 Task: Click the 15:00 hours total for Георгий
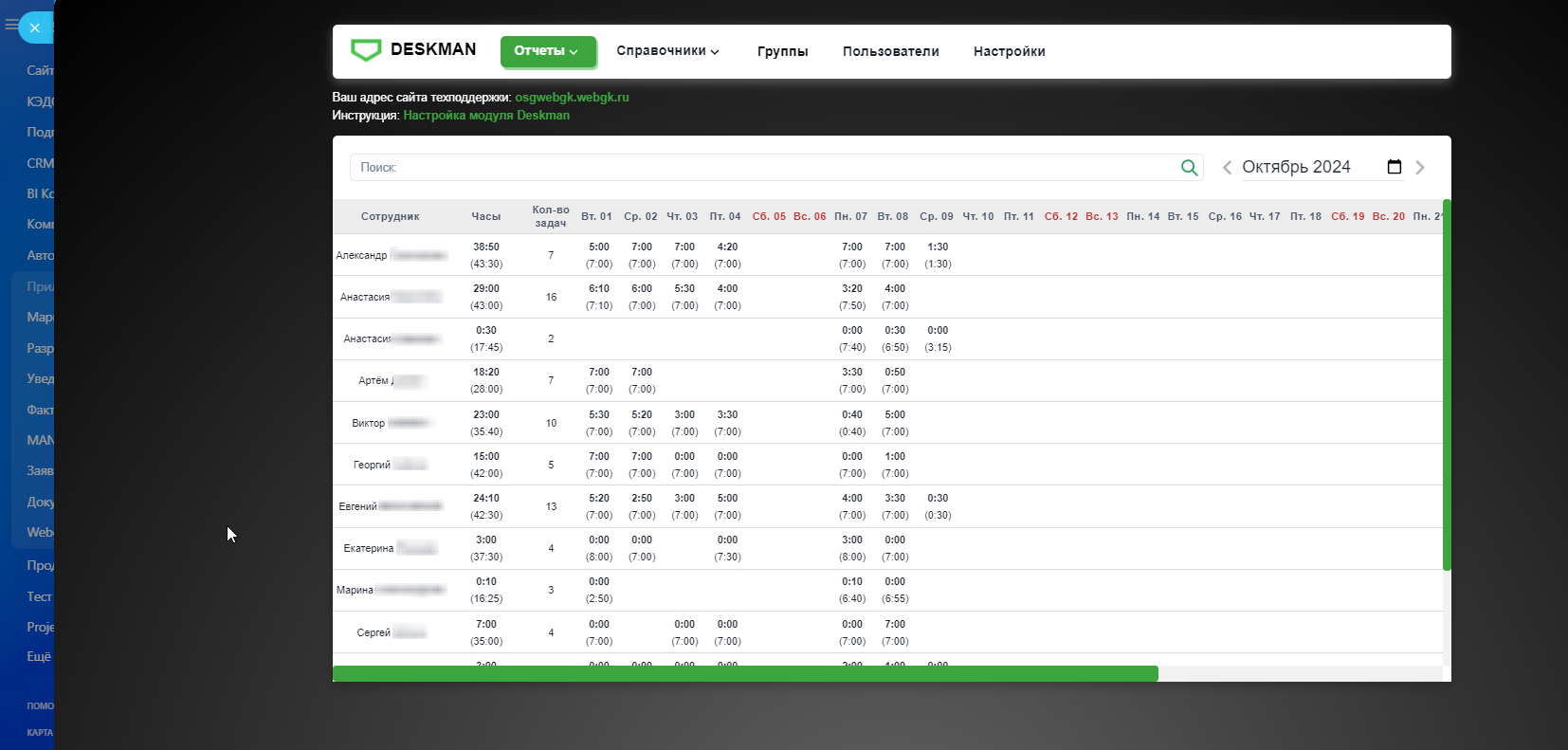(x=486, y=456)
